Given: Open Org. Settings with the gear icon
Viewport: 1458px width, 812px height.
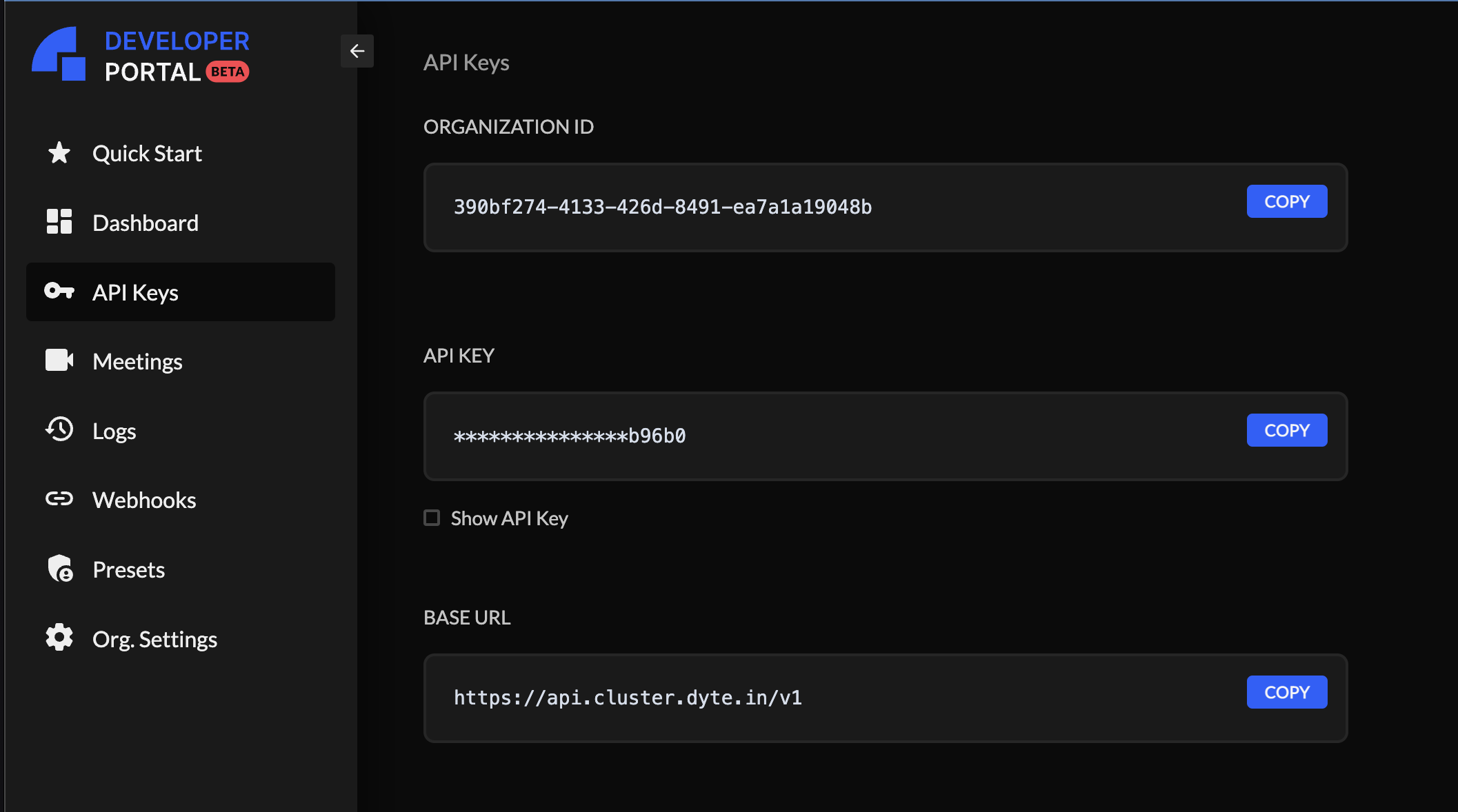Looking at the screenshot, I should [x=59, y=638].
